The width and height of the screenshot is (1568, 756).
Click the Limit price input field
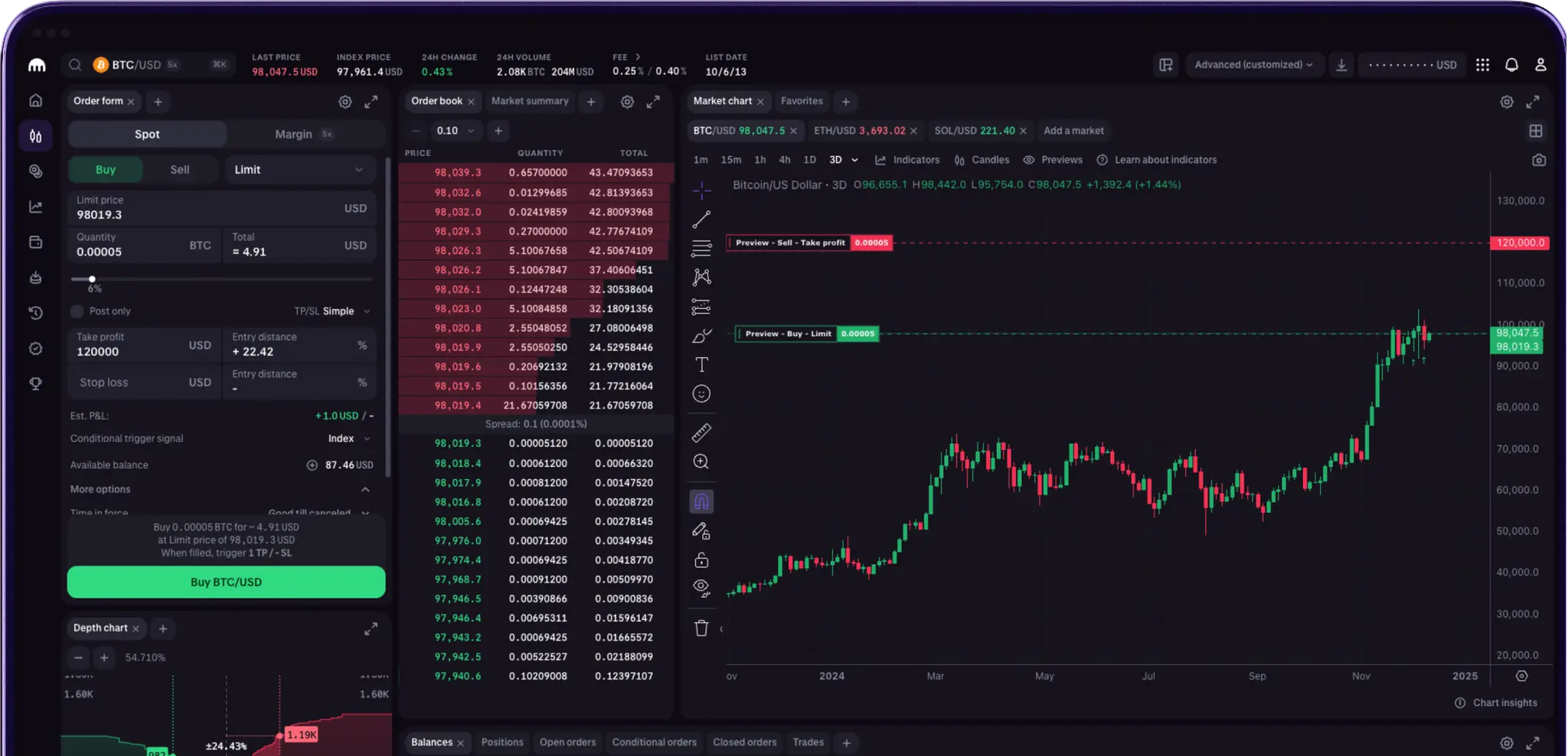coord(207,208)
